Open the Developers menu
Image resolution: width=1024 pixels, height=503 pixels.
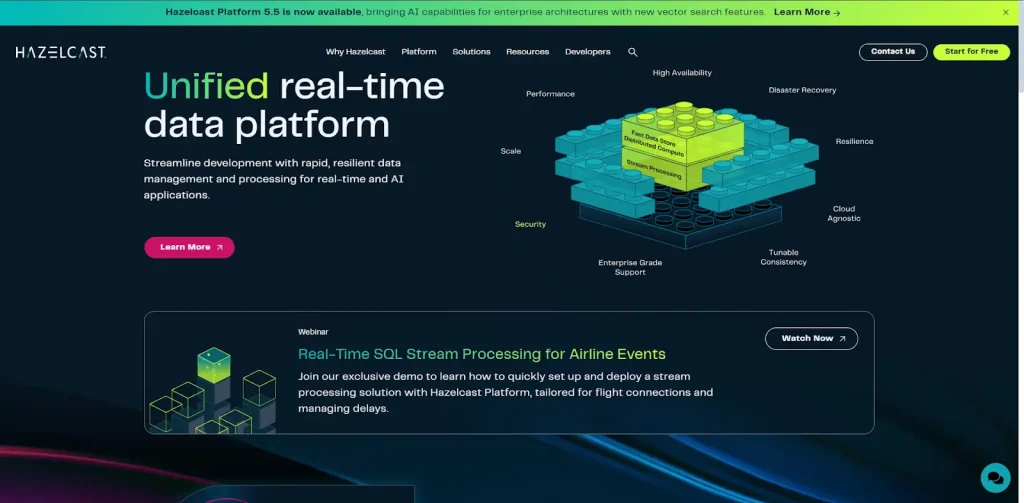point(588,52)
